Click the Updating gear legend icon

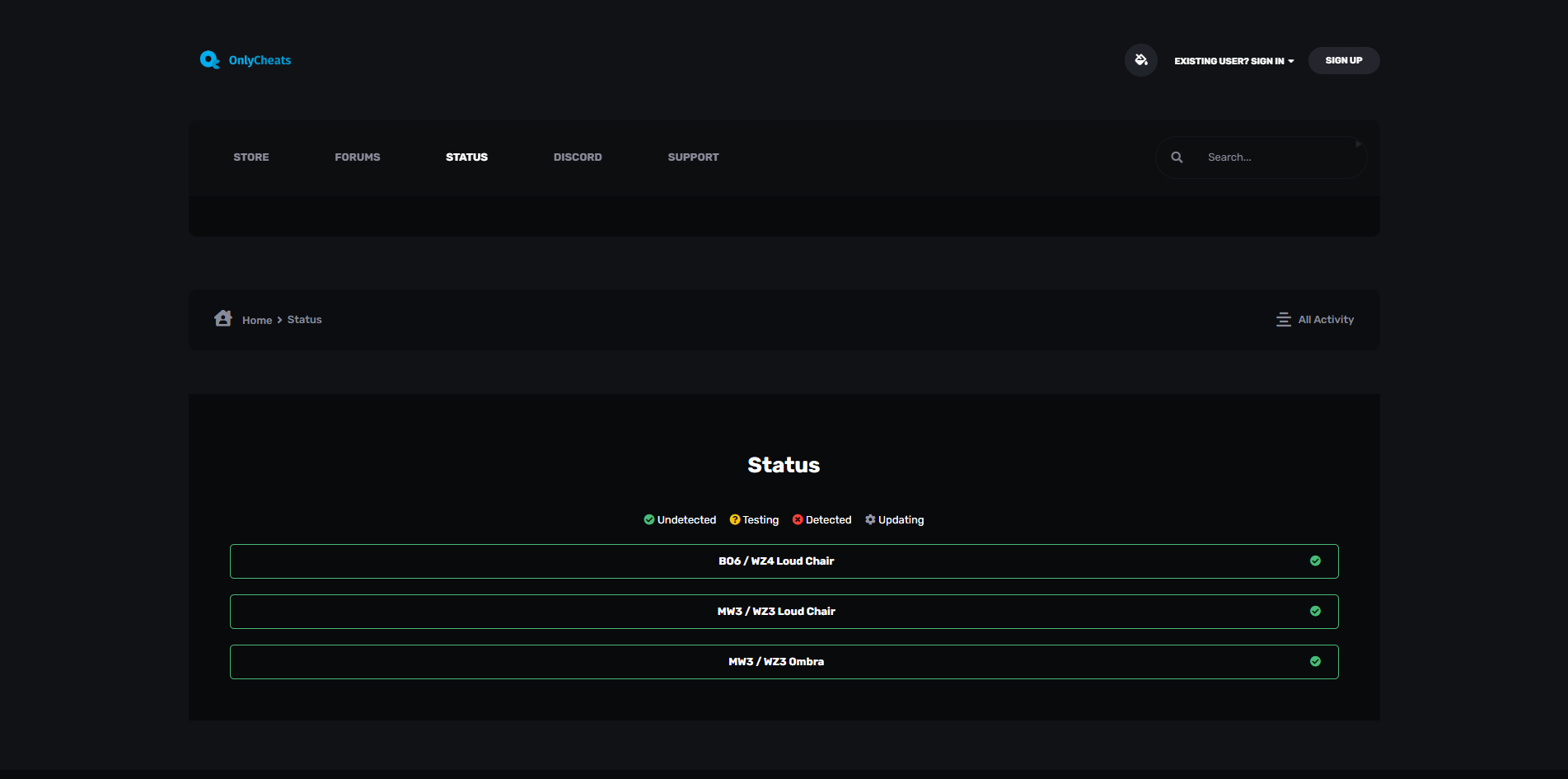870,519
